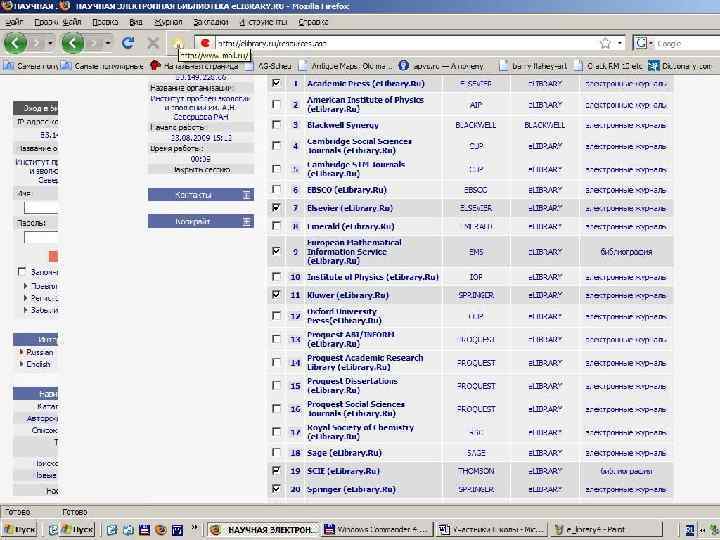Open the Antique Maps bookmark

pyautogui.click(x=346, y=66)
